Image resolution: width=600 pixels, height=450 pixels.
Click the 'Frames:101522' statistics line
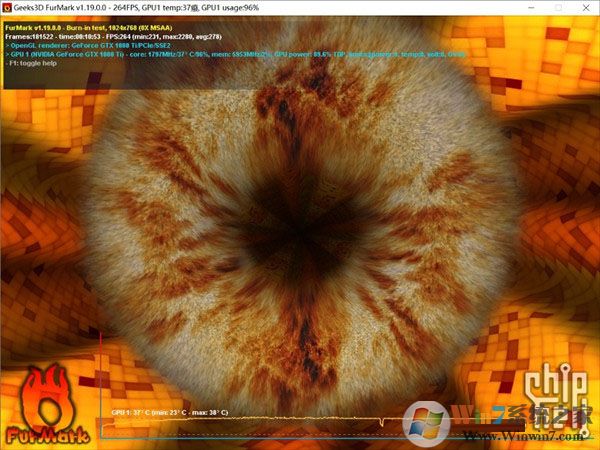point(113,37)
